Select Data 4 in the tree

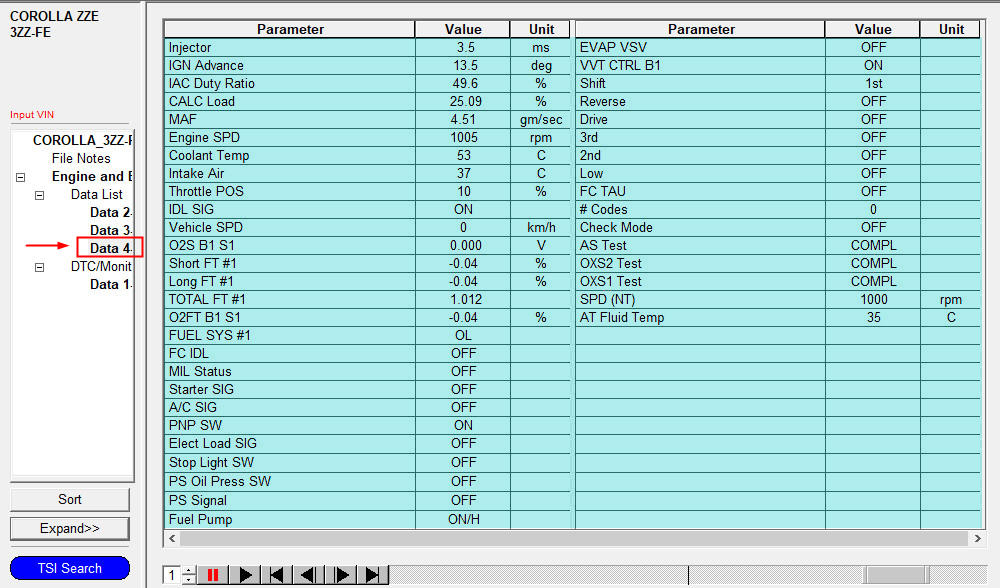point(110,248)
